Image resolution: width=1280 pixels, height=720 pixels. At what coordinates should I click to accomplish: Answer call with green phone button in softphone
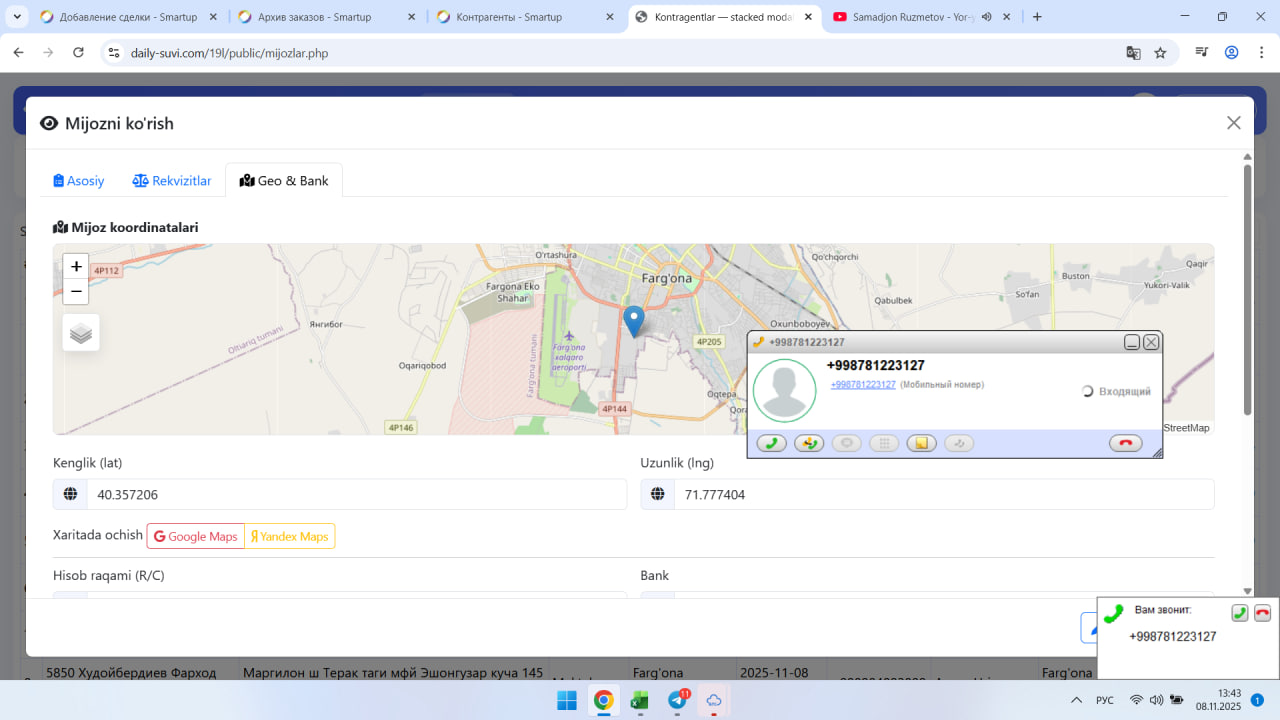coord(771,444)
